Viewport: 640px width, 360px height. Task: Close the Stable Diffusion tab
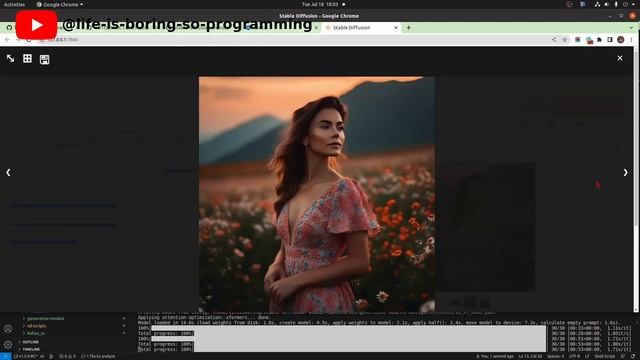pos(396,28)
